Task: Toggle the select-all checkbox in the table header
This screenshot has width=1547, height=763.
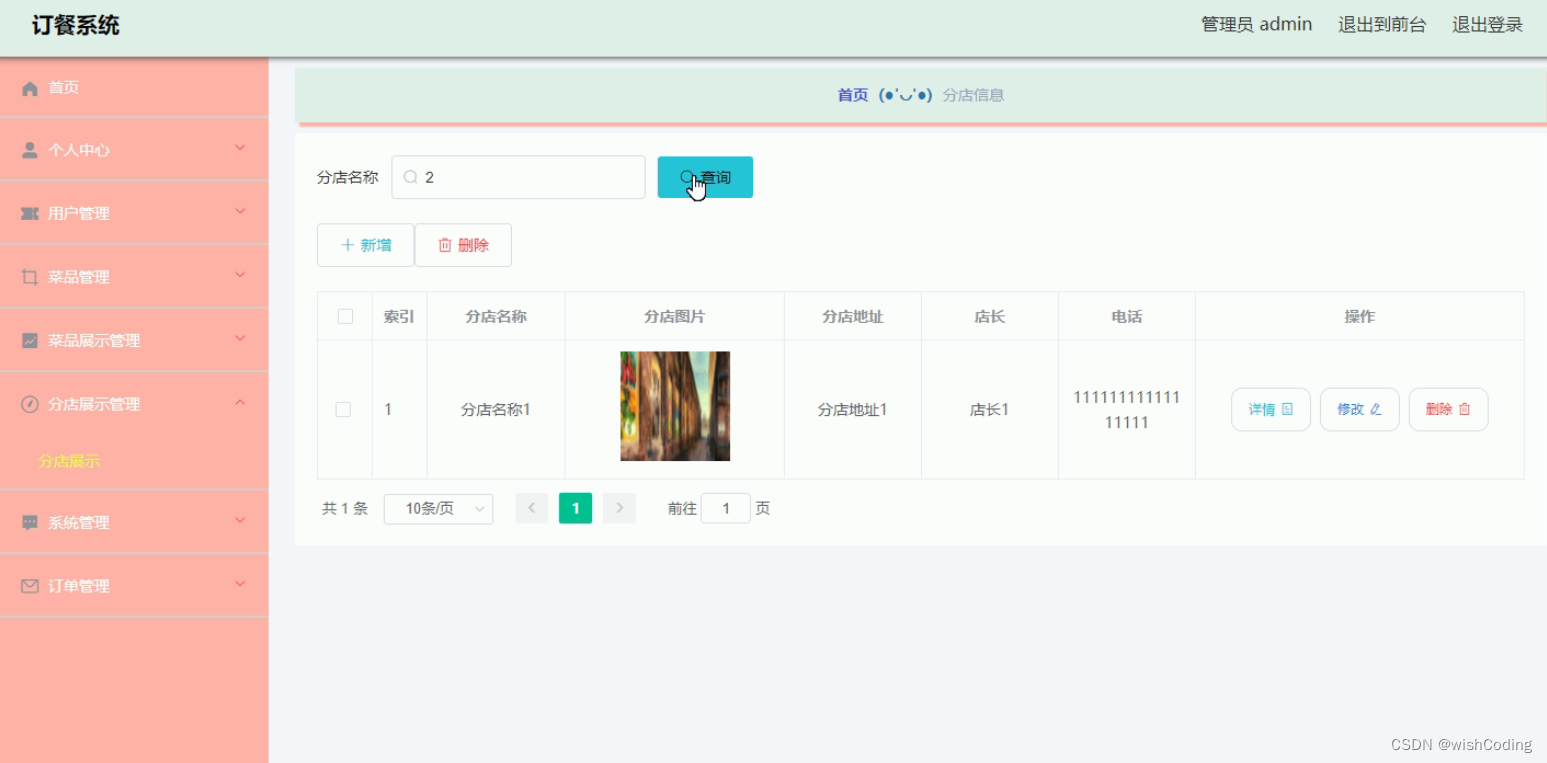Action: pos(344,315)
